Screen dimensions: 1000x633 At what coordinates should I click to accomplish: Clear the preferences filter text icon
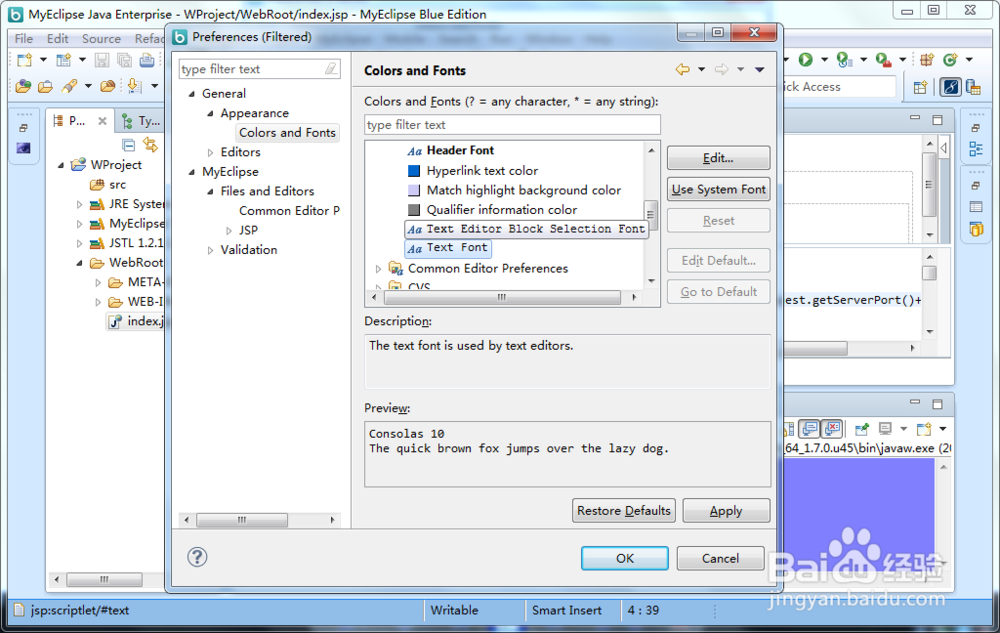point(330,69)
